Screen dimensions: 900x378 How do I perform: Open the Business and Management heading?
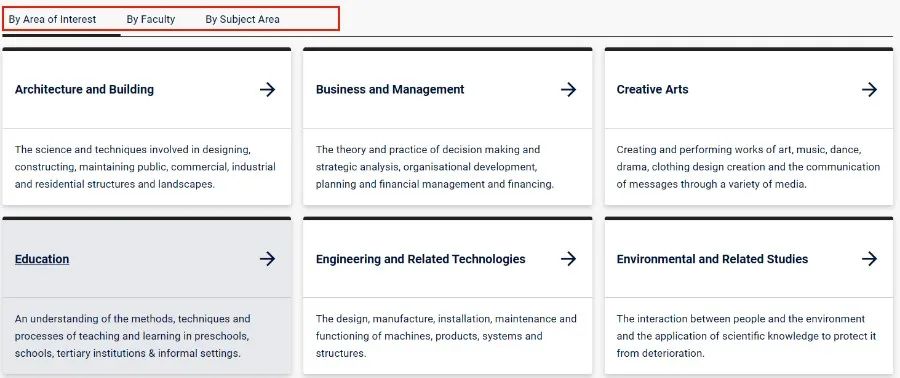point(390,89)
